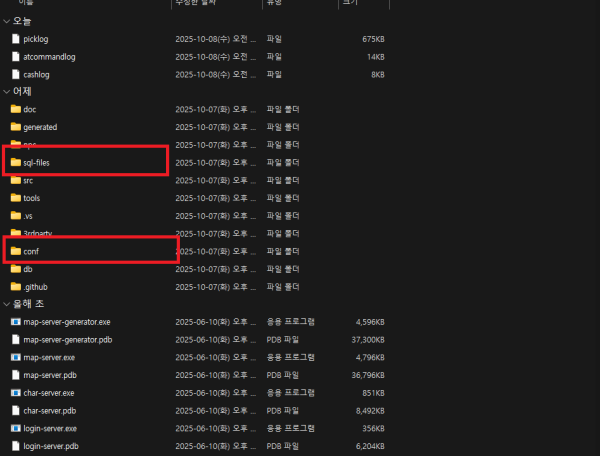Image resolution: width=600 pixels, height=456 pixels.
Task: Click the map-server.pdb file name
Action: pos(50,375)
